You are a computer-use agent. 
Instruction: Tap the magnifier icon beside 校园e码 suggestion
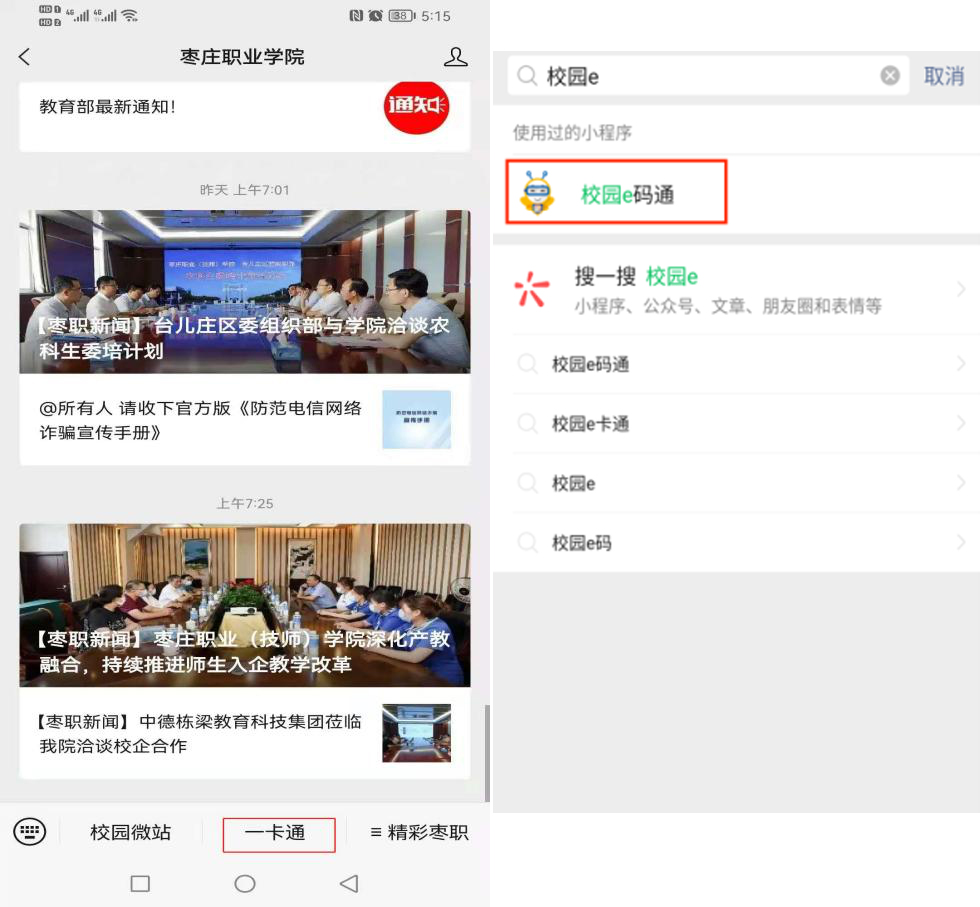click(528, 542)
